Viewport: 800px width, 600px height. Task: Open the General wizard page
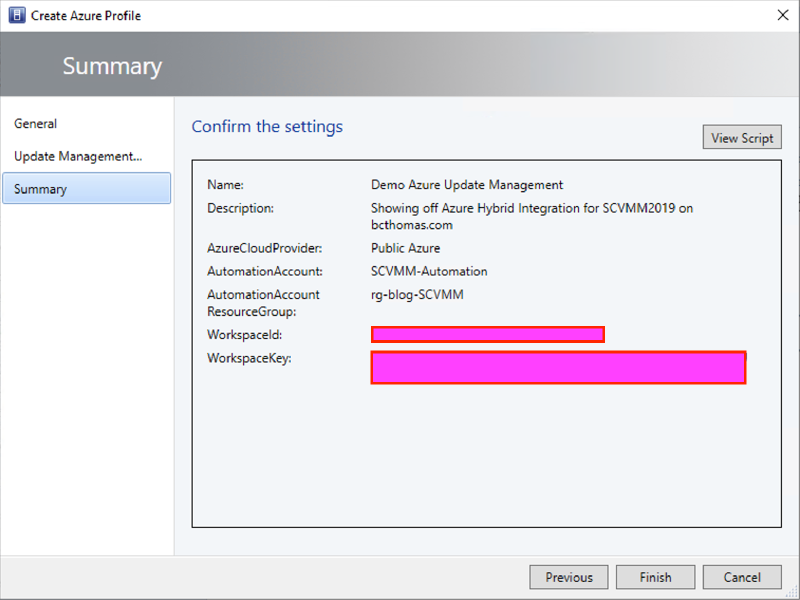click(36, 124)
